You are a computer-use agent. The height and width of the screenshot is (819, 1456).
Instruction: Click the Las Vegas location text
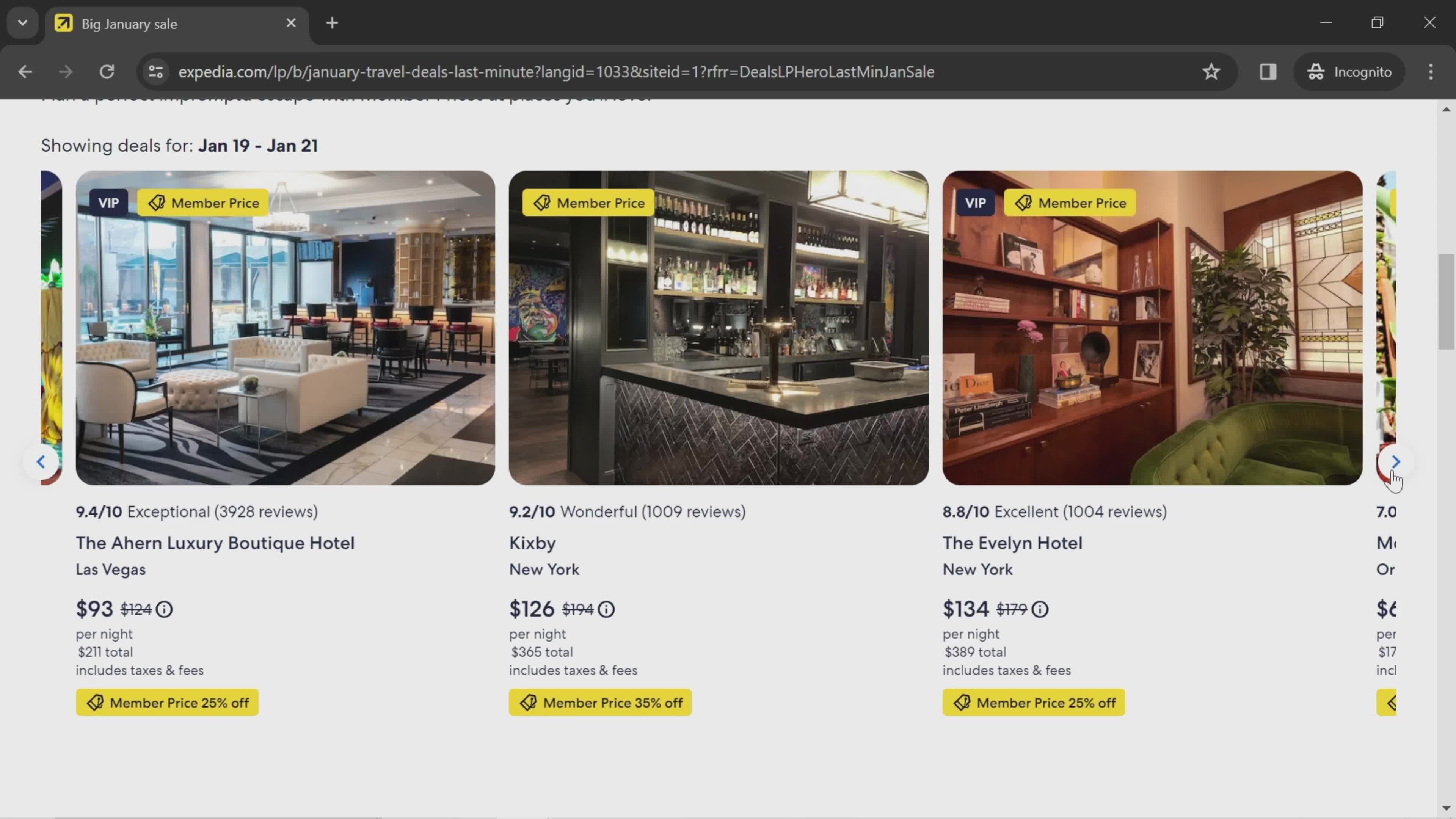111,569
